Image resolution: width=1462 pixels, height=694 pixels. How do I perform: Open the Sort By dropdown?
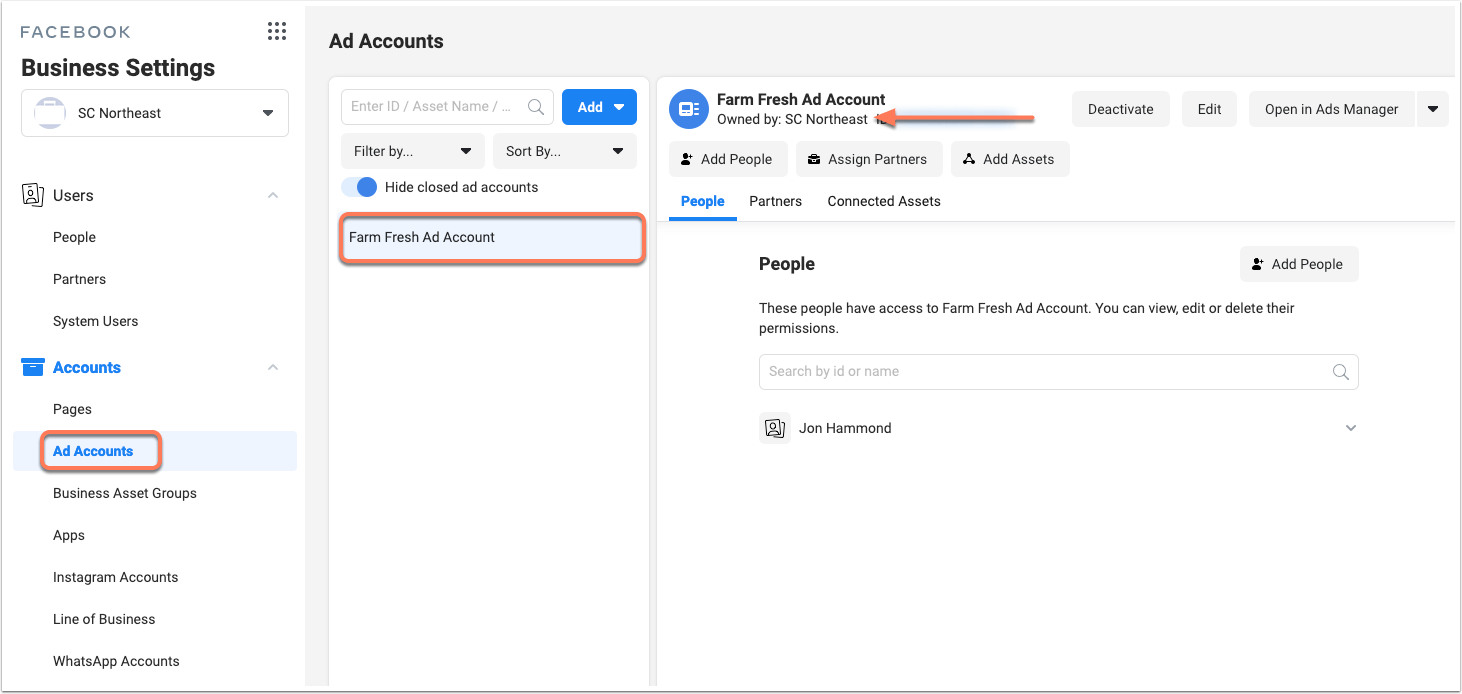(565, 151)
